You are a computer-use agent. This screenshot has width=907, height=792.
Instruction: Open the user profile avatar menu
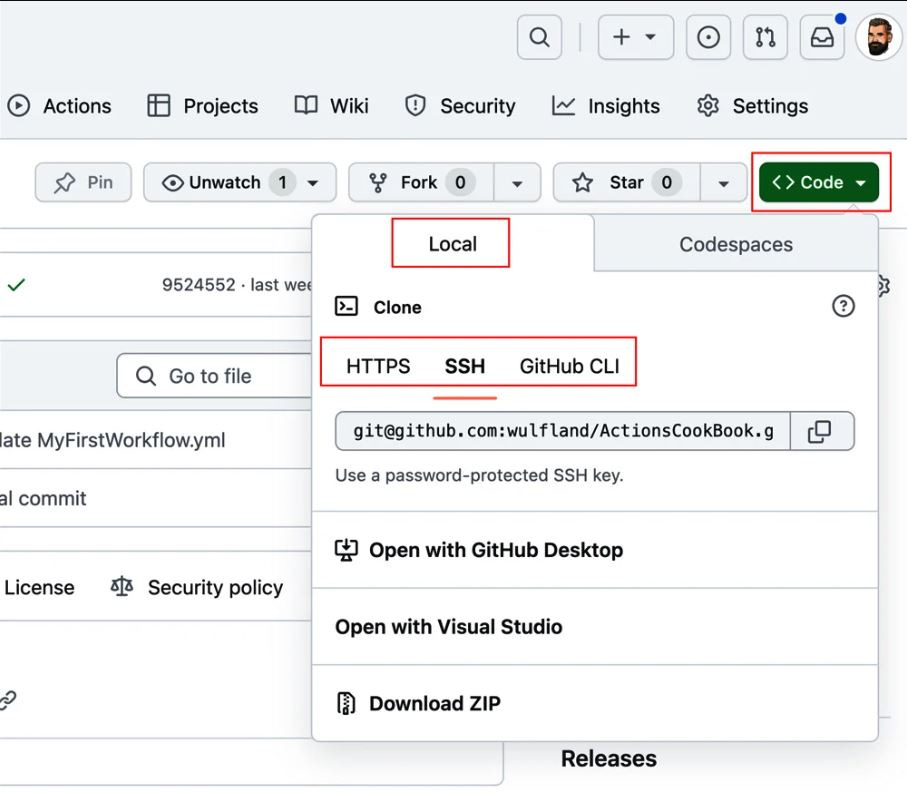pos(879,37)
